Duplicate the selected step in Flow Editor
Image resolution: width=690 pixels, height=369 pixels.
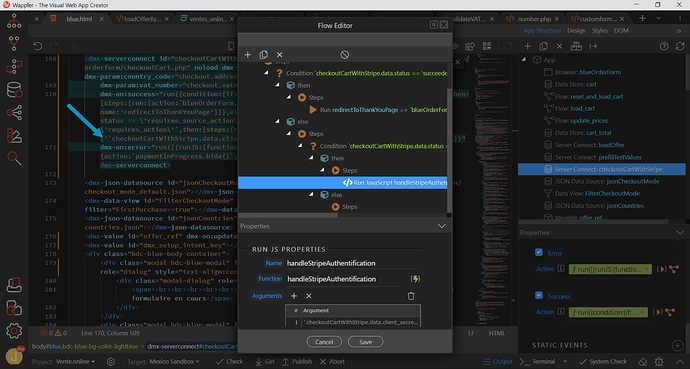point(264,55)
